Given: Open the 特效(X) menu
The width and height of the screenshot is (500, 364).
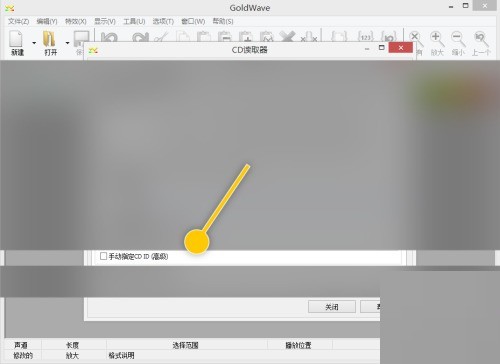Looking at the screenshot, I should coord(76,22).
